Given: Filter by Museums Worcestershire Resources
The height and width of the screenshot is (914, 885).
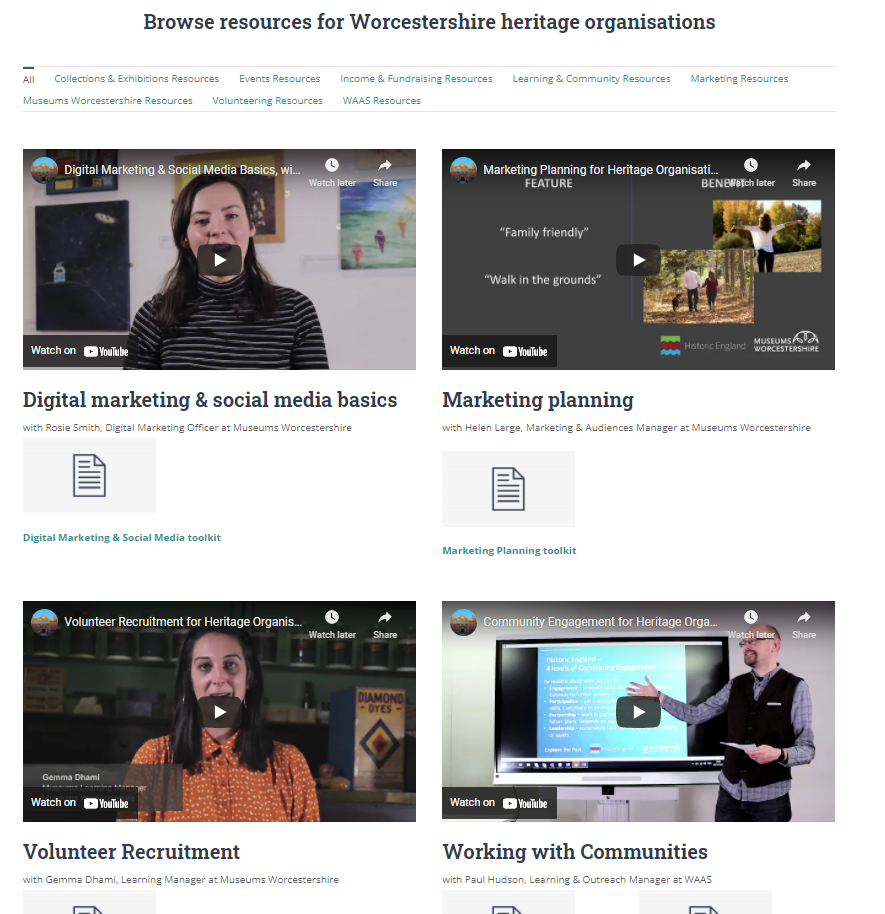Looking at the screenshot, I should (108, 101).
